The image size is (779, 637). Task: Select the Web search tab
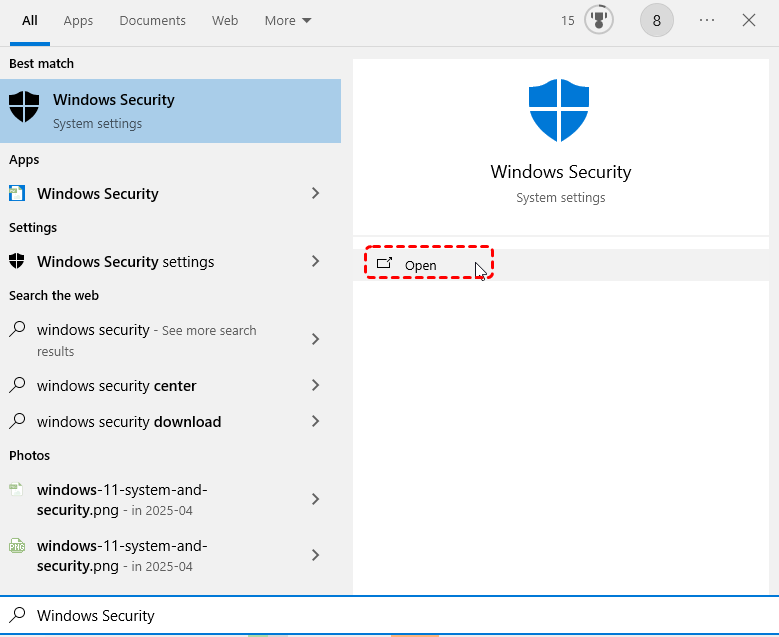click(x=225, y=20)
